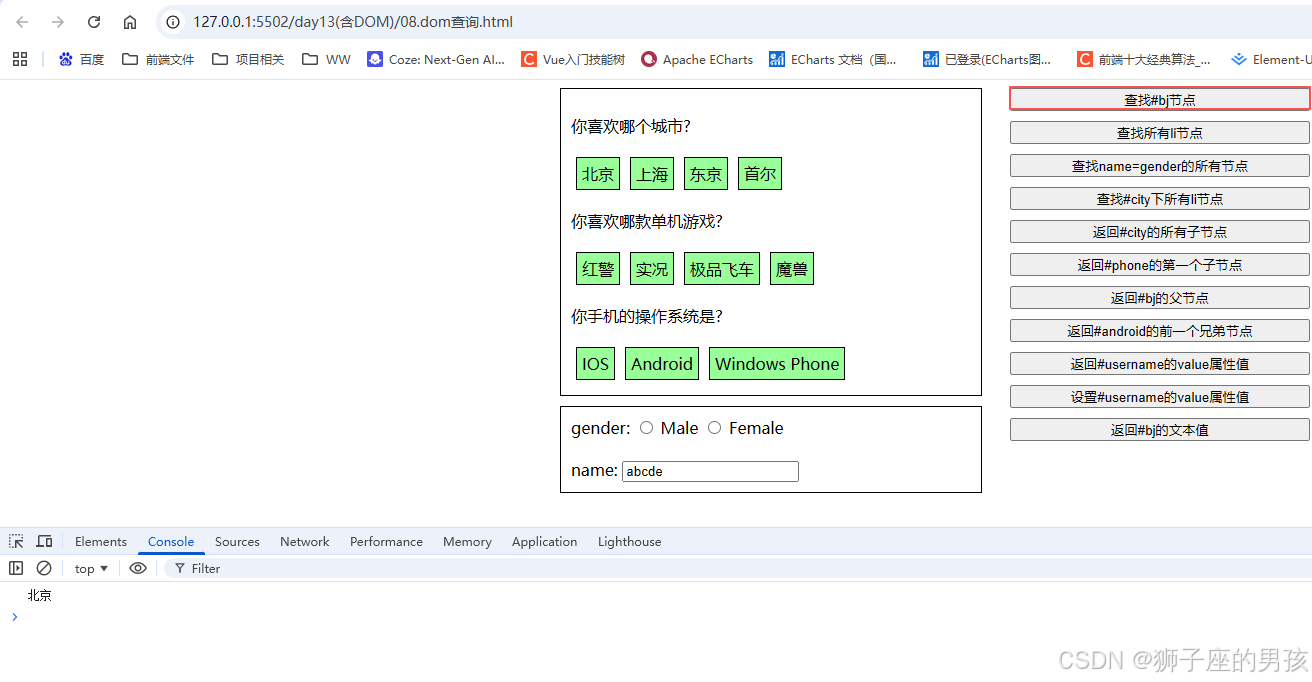1312x682 pixels.
Task: Click the Windows Phone system item
Action: (777, 363)
